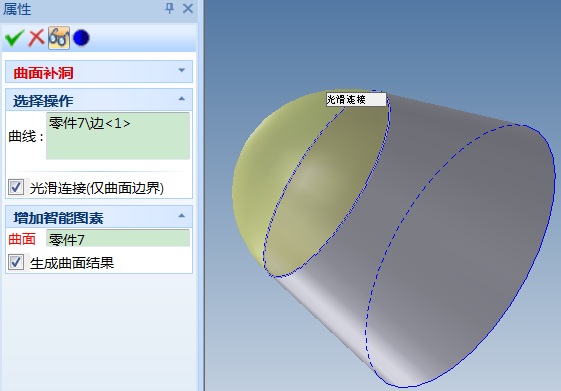Toggle 光滑连接(仅曲面边界) checkbox
The image size is (561, 391).
16,187
